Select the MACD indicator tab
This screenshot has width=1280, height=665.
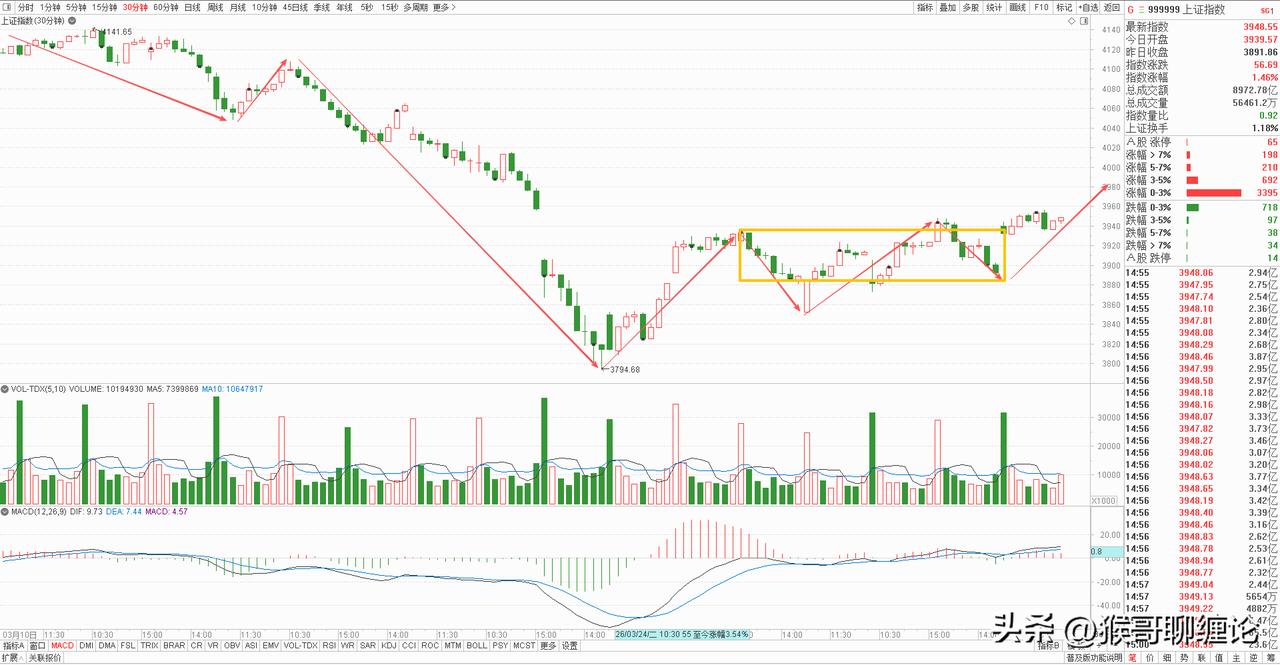pyautogui.click(x=62, y=645)
